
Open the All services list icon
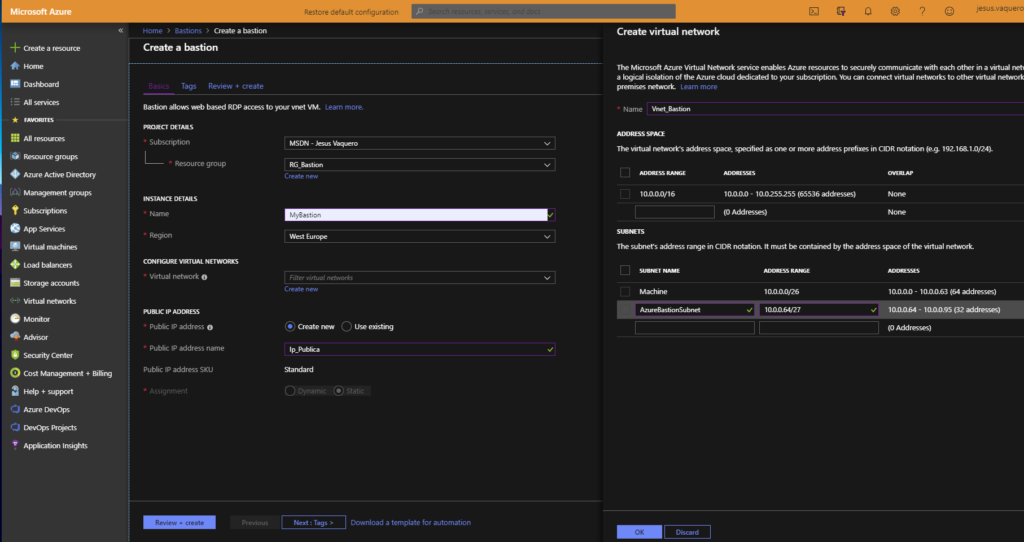[15, 102]
